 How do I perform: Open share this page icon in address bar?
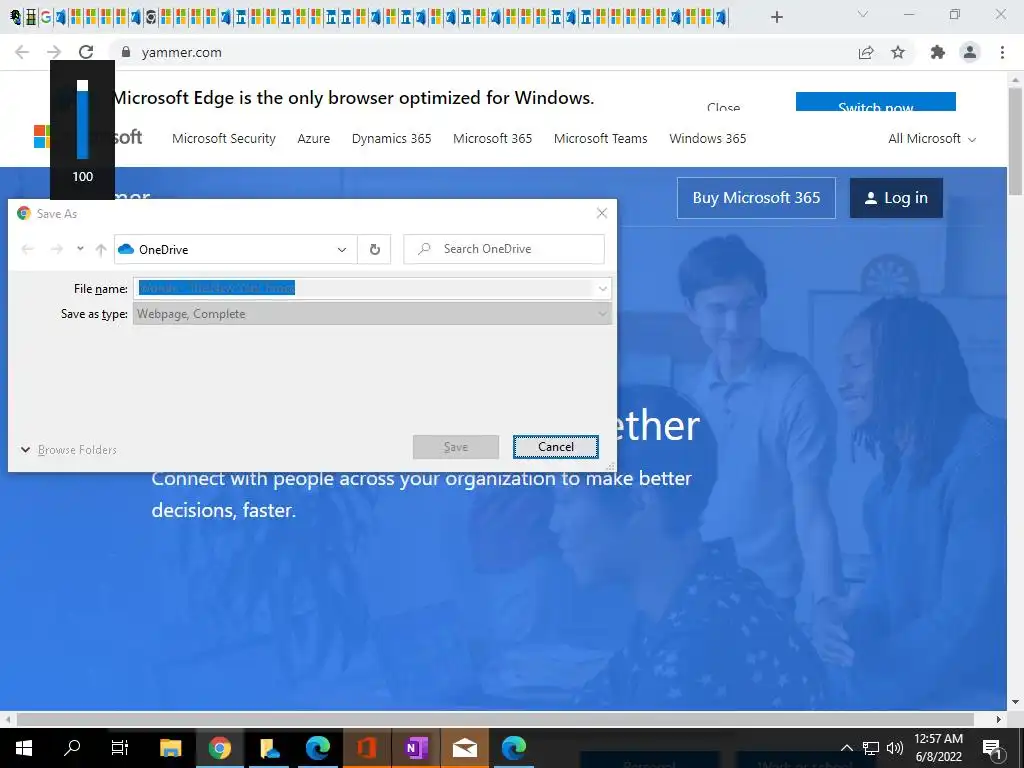pyautogui.click(x=866, y=52)
